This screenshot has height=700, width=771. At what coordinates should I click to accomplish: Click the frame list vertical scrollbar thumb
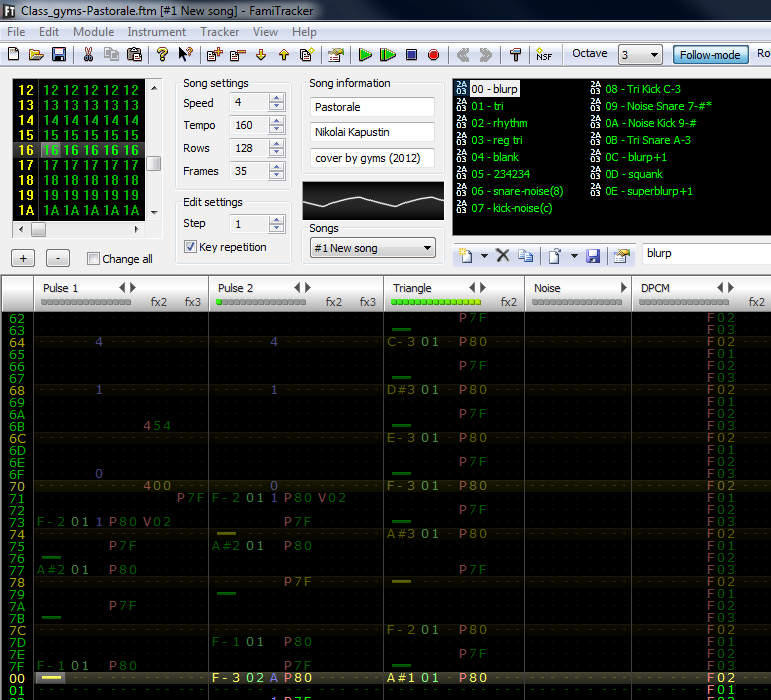(x=154, y=163)
